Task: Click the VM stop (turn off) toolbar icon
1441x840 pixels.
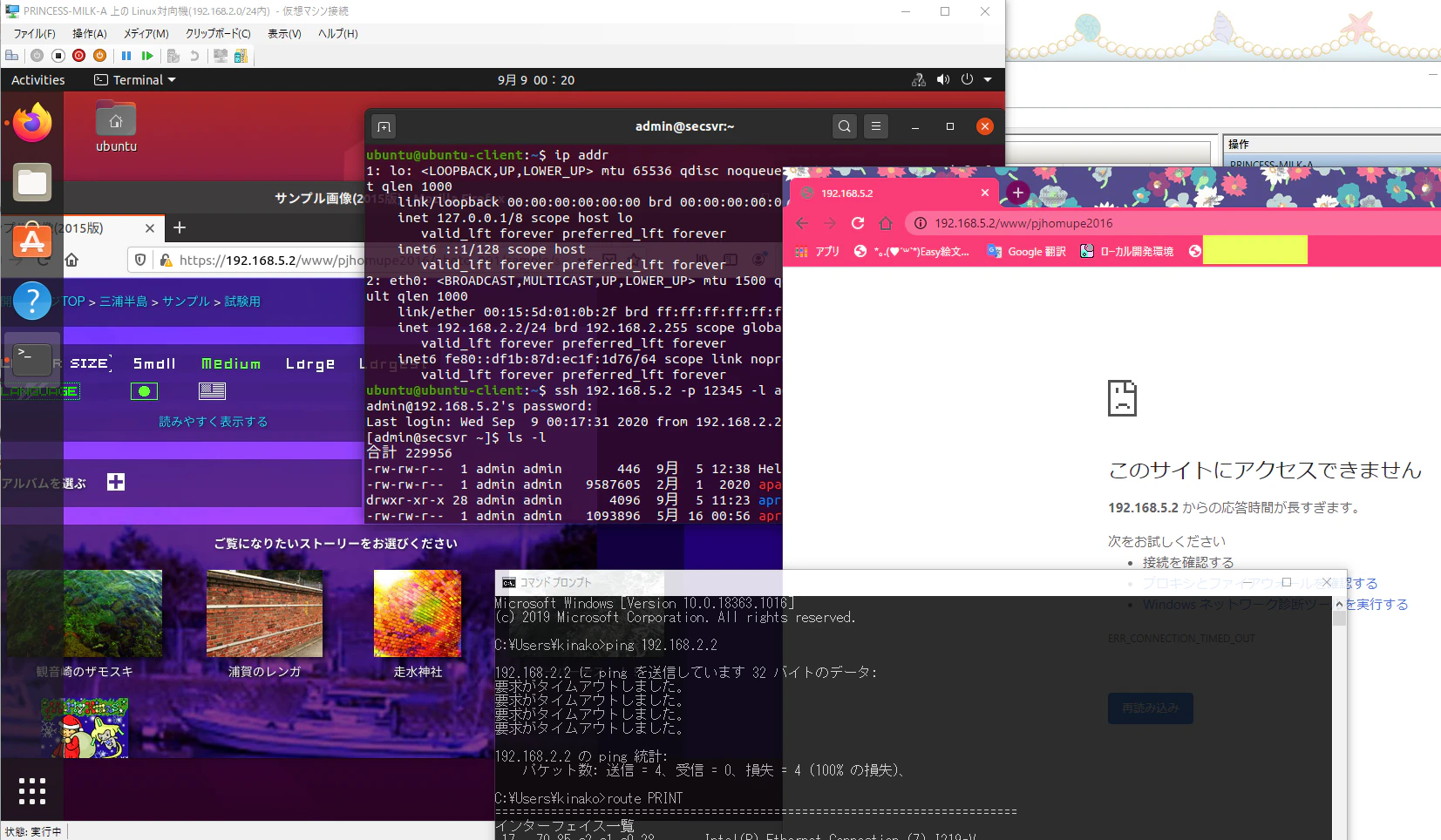Action: click(58, 56)
